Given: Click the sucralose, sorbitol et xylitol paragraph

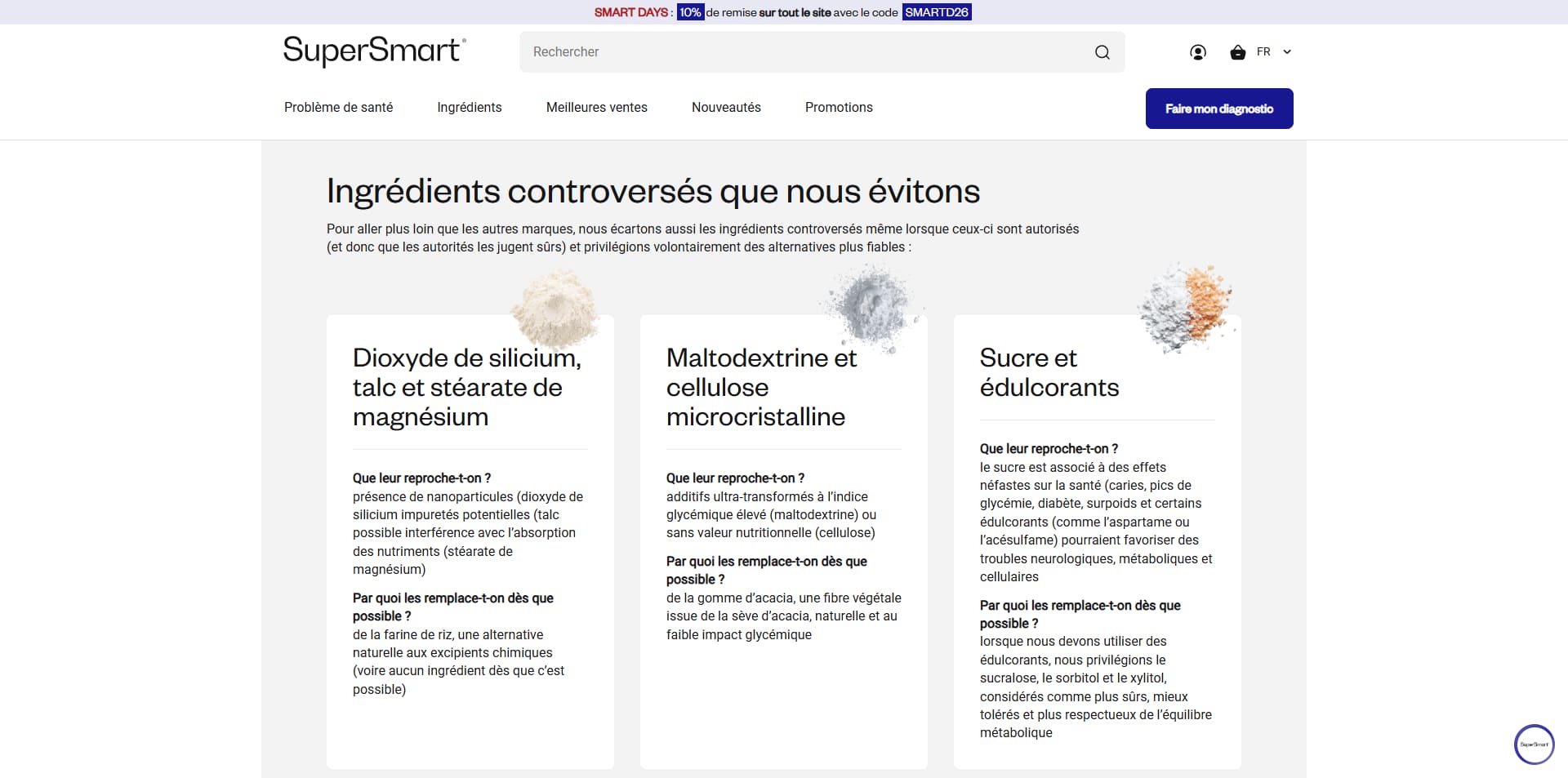Looking at the screenshot, I should click(1096, 687).
